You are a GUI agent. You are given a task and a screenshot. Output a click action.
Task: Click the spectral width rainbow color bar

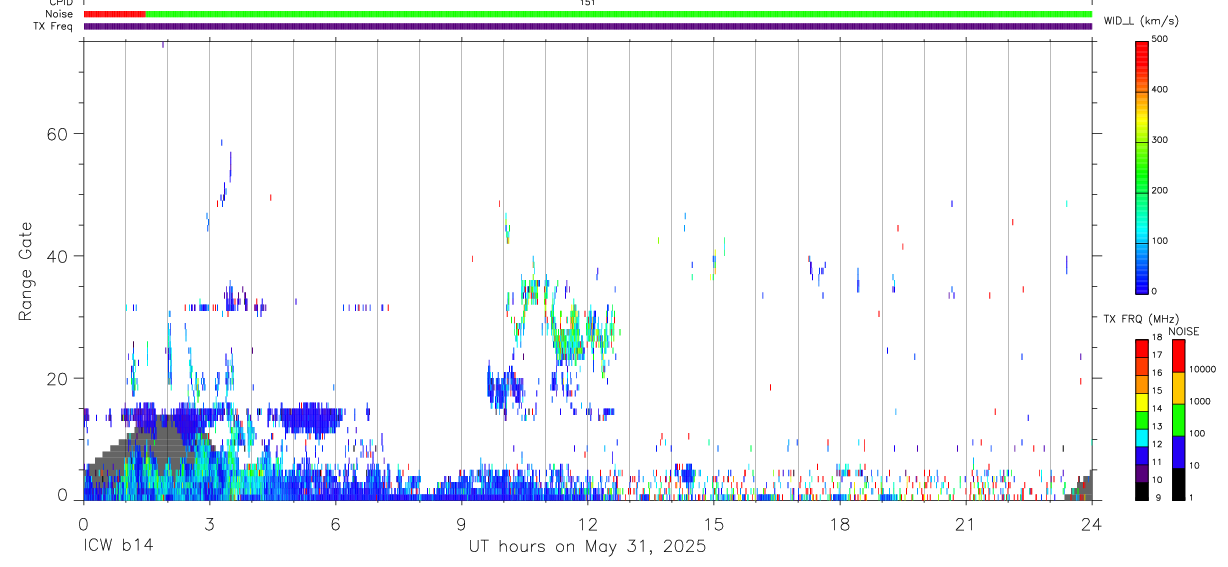1141,166
